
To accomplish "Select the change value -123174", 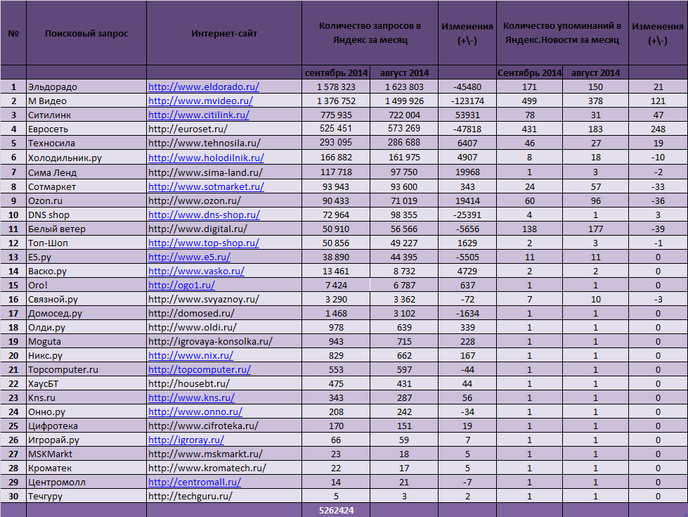I will (x=467, y=101).
